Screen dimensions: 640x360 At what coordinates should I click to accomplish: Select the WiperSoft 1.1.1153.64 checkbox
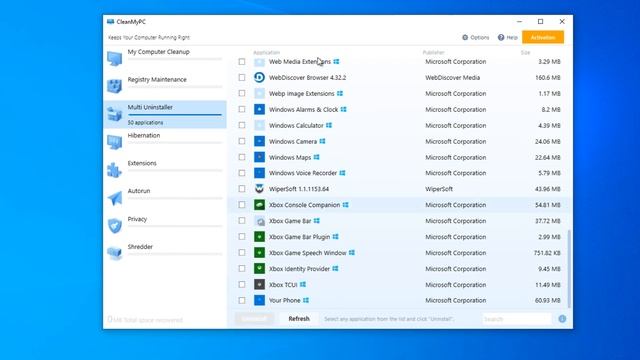242,189
